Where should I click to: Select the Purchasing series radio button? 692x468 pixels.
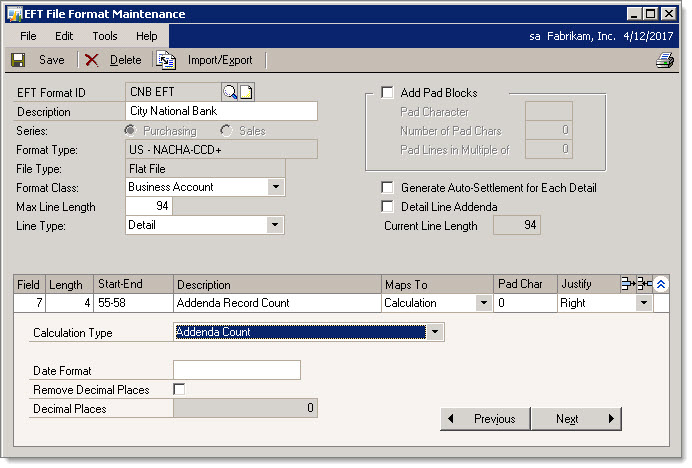(130, 131)
